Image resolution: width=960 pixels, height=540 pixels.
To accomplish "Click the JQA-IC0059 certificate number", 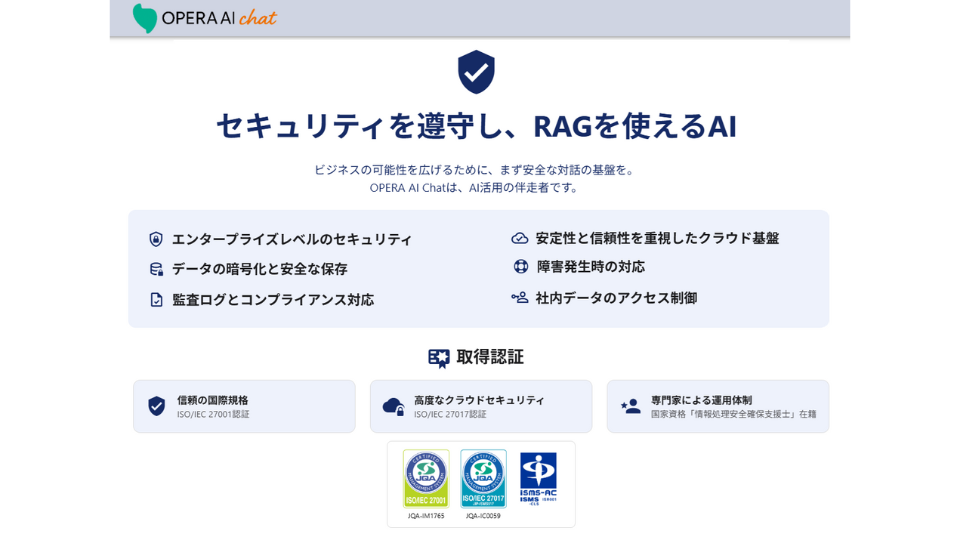I will (x=483, y=516).
